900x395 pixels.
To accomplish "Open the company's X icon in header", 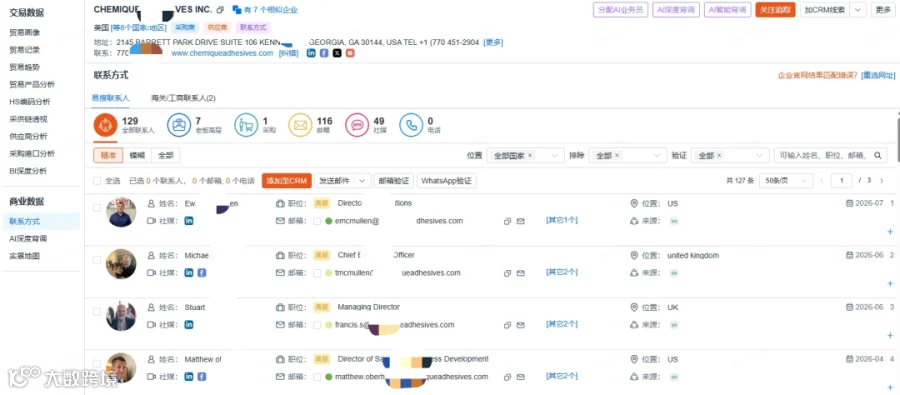I will (337, 53).
